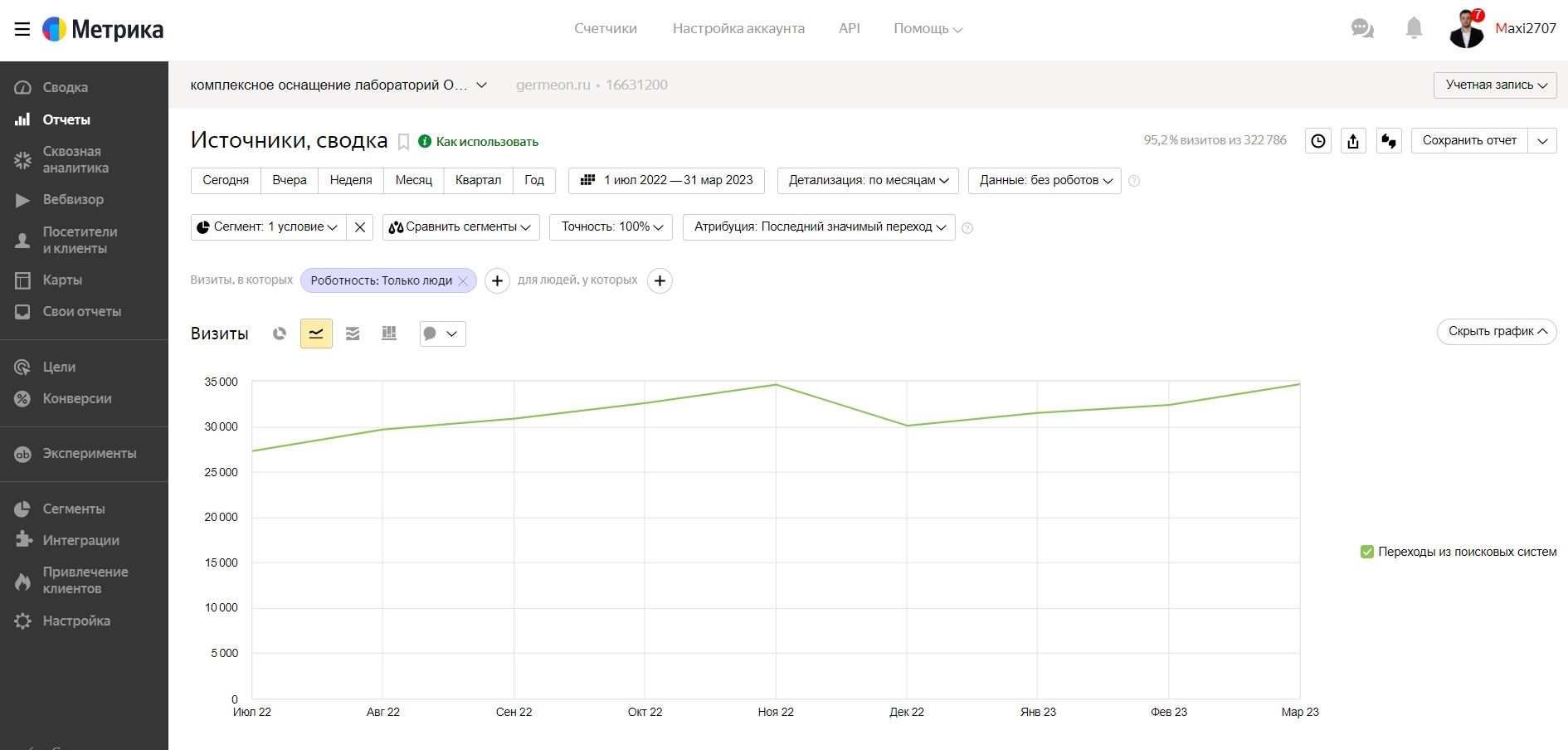This screenshot has width=1568, height=750.
Task: Click the bookmark icon beside the report title
Action: 404,142
